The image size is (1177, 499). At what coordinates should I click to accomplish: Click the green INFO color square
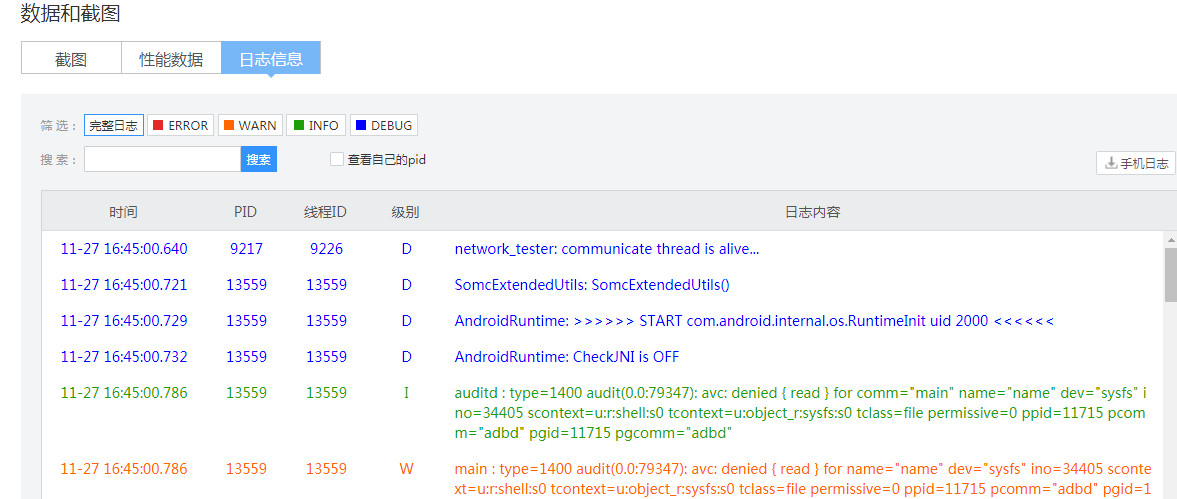(297, 125)
